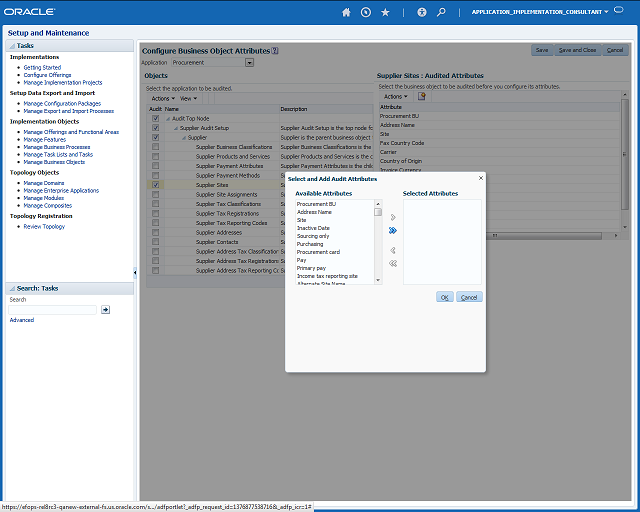Collapse the Search: Tasks panel
The width and height of the screenshot is (640, 512).
pos(12,289)
